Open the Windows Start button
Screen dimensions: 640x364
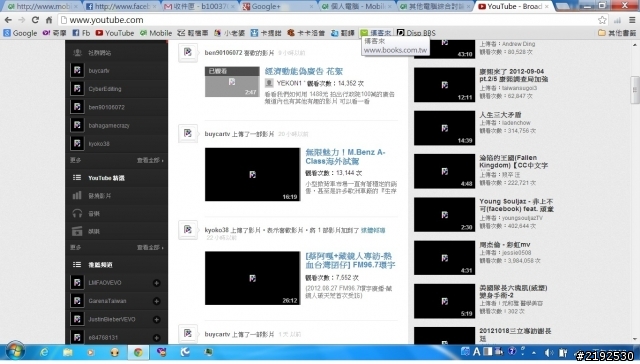[15, 352]
